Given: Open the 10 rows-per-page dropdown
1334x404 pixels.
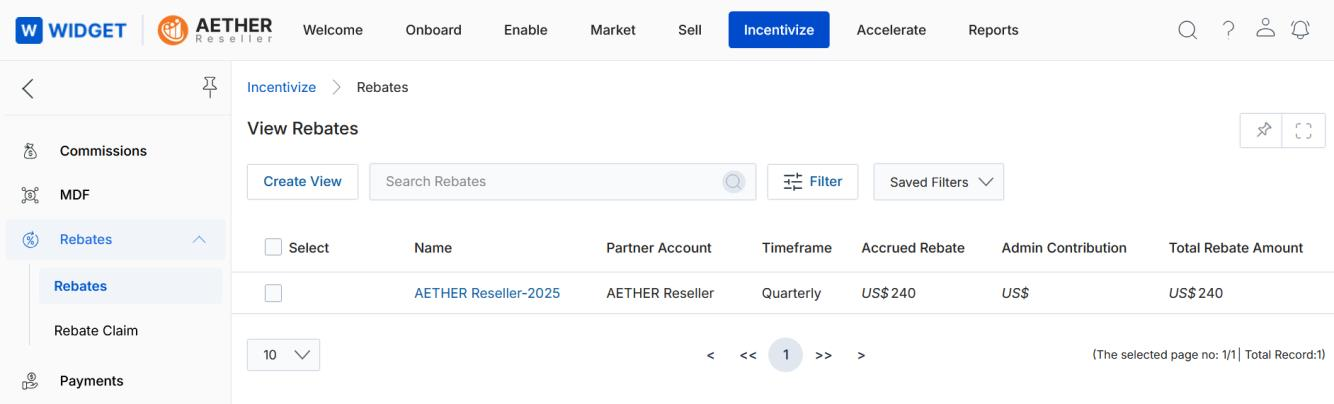Looking at the screenshot, I should point(283,355).
